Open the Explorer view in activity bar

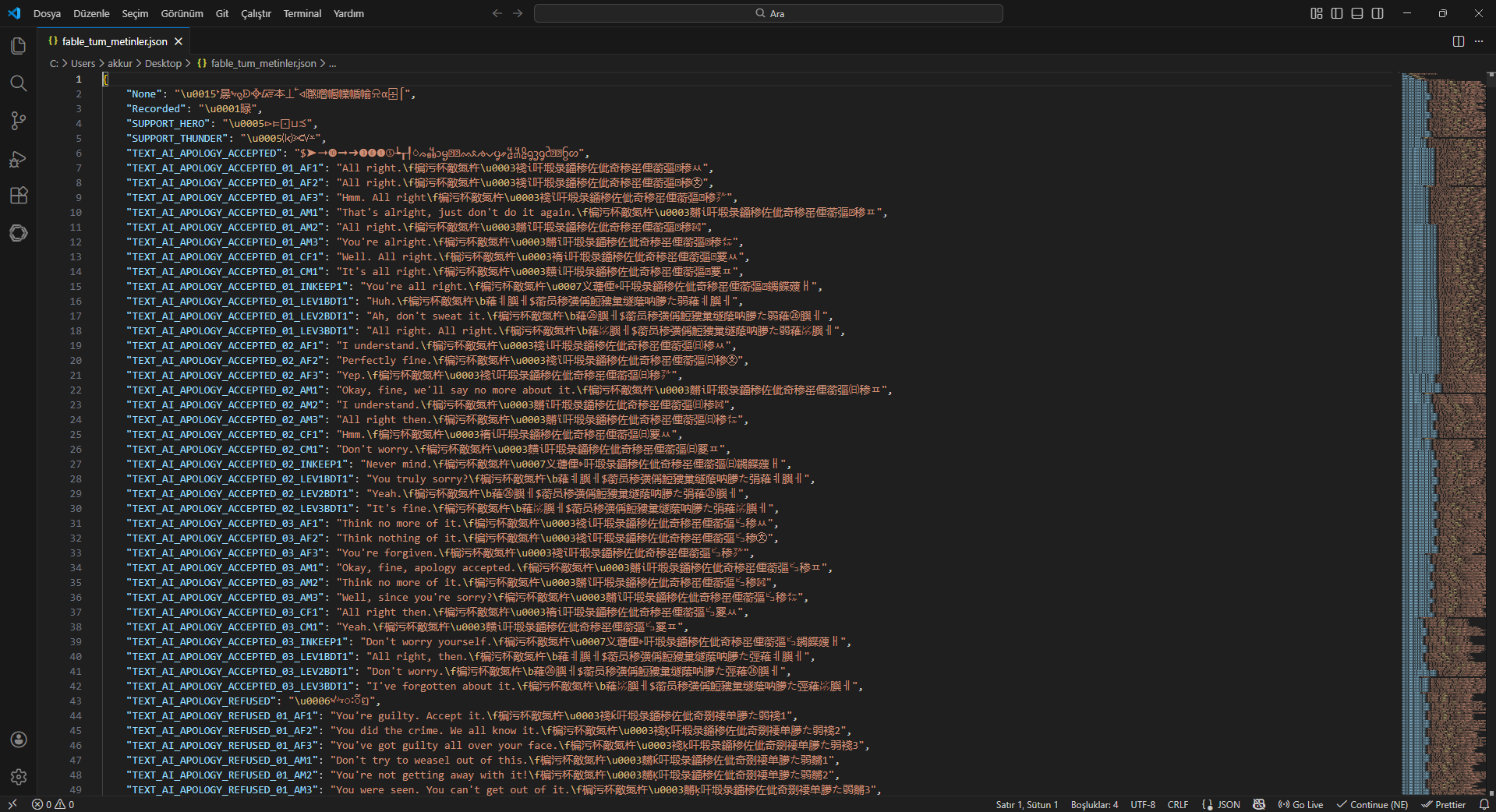19,46
